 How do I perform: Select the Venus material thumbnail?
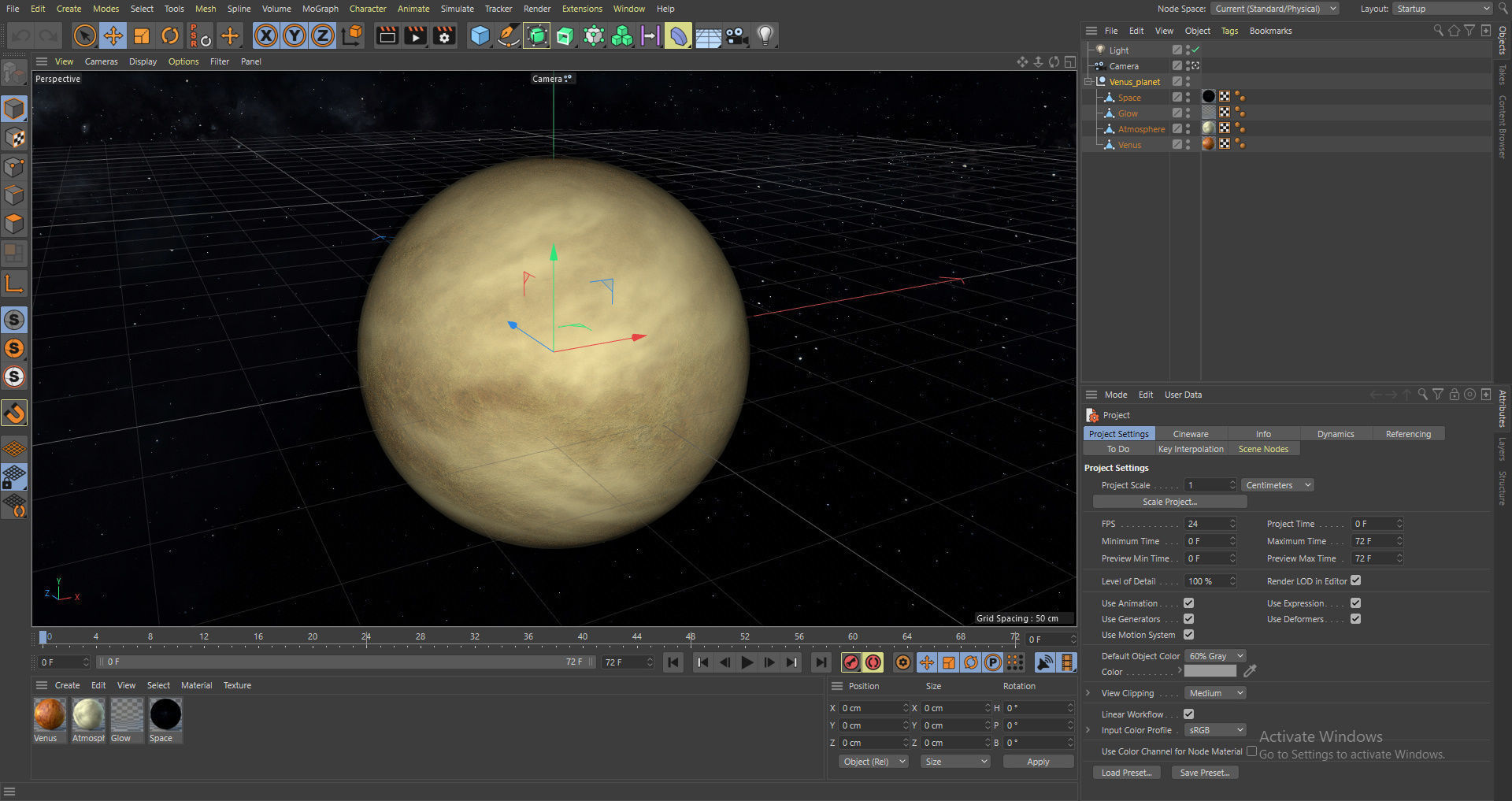50,715
